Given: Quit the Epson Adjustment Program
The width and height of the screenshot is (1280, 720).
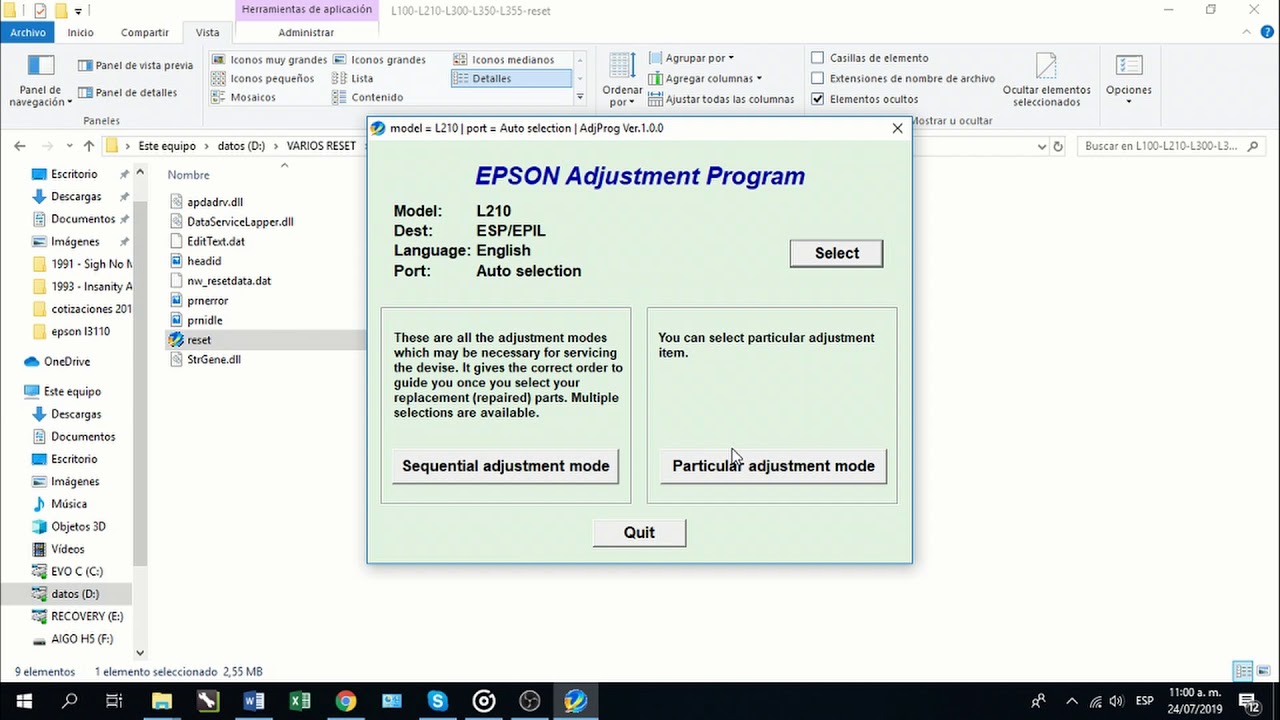Looking at the screenshot, I should coord(639,533).
